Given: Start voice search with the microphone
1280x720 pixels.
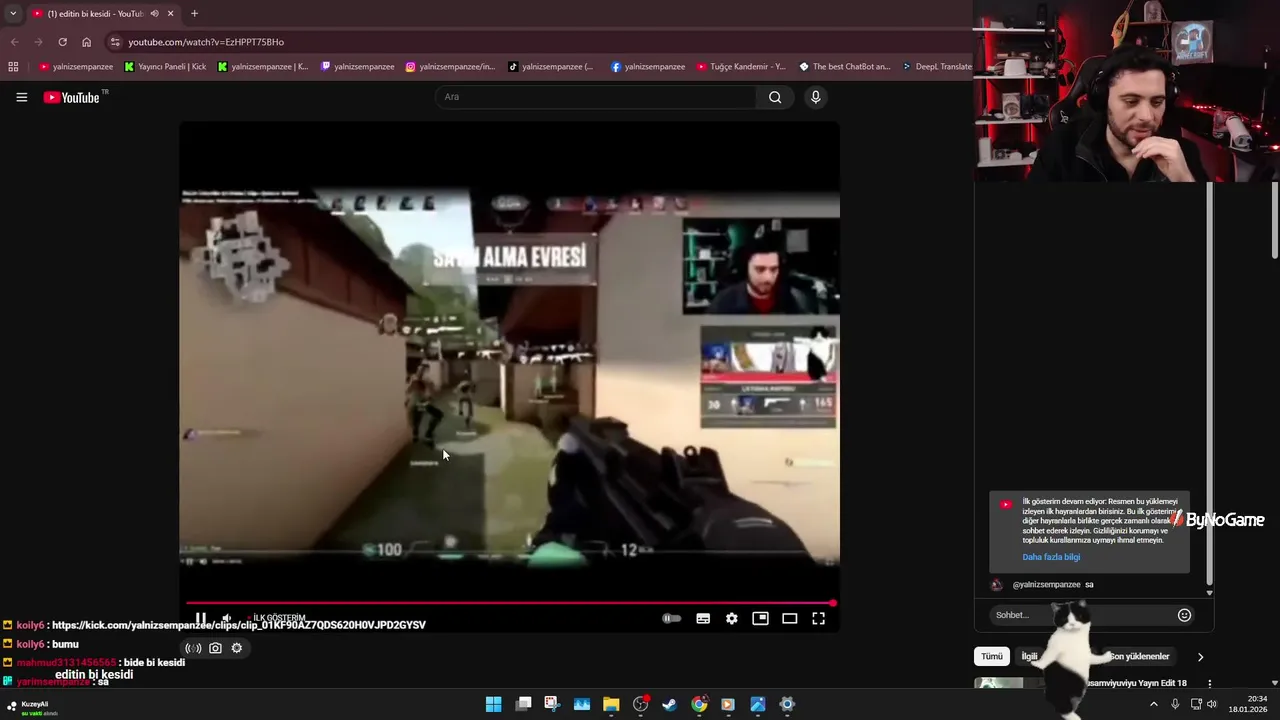Looking at the screenshot, I should tap(816, 97).
